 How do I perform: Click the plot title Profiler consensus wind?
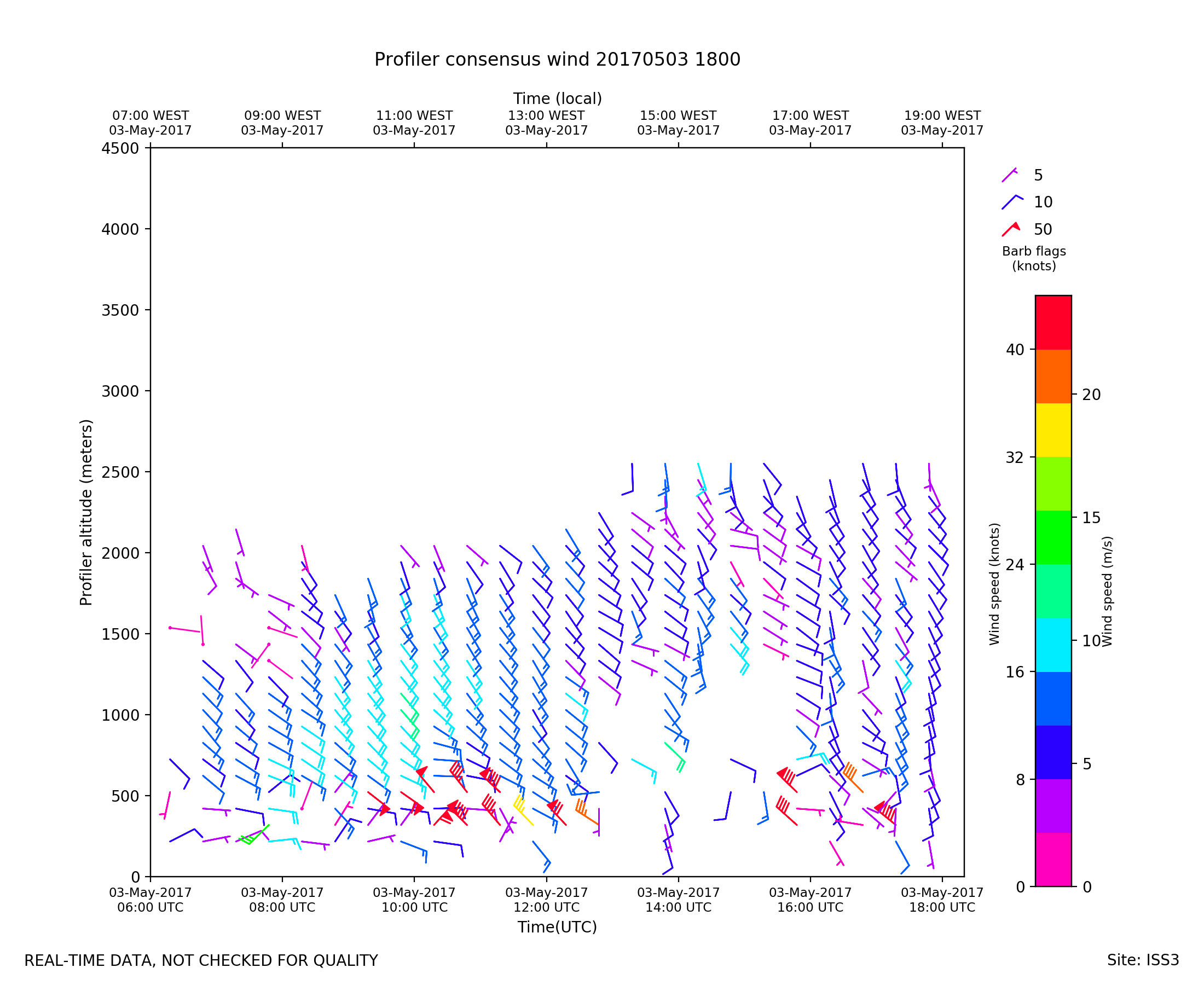coord(557,60)
